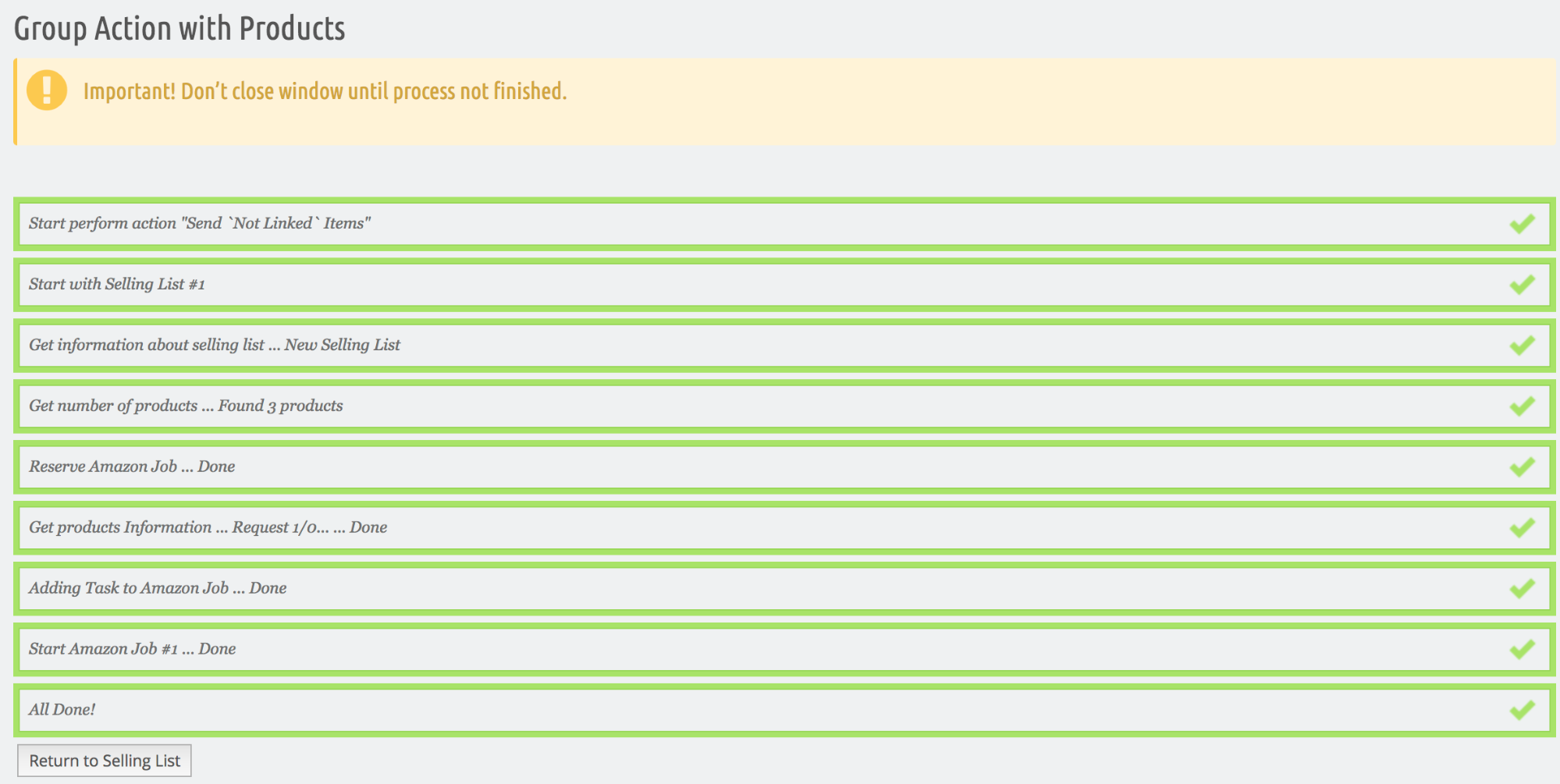Click checkmark next to All Done!
1560x784 pixels.
[1522, 711]
